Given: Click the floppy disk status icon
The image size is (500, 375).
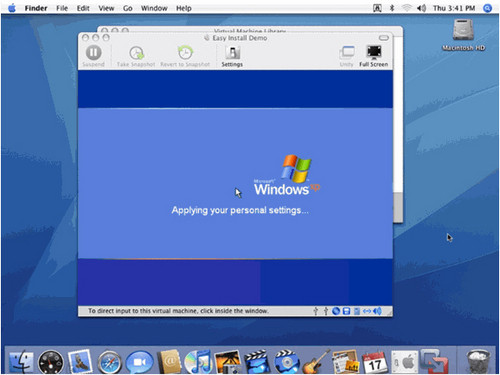Looking at the screenshot, I should click(346, 311).
